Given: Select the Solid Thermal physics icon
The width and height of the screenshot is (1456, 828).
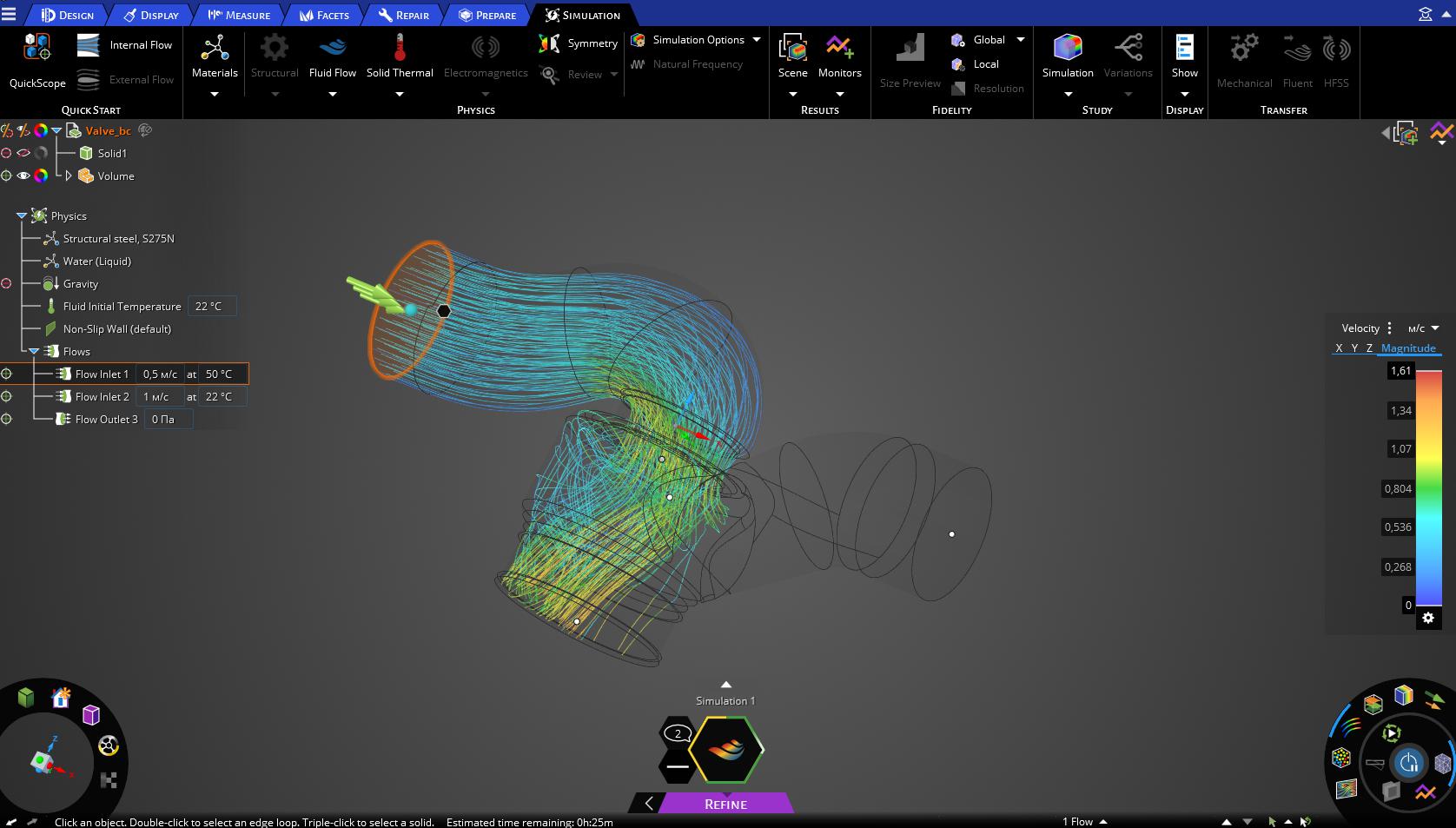Looking at the screenshot, I should pyautogui.click(x=400, y=47).
